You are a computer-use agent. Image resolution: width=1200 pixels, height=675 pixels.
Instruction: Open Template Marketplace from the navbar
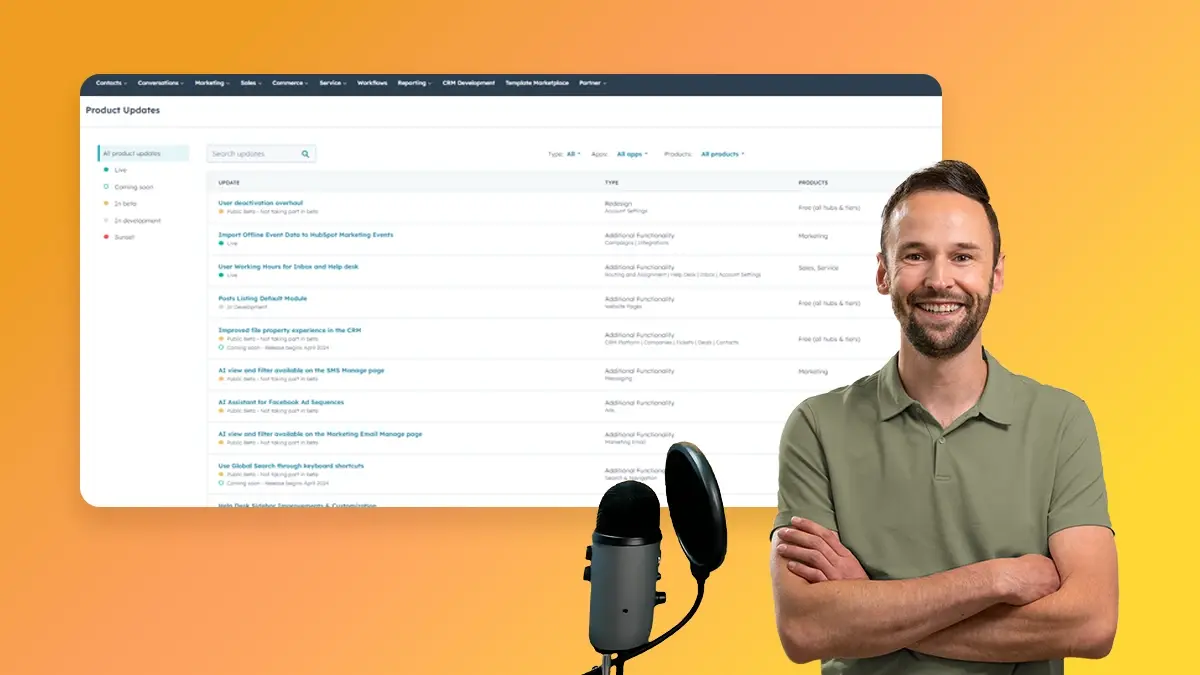(537, 83)
